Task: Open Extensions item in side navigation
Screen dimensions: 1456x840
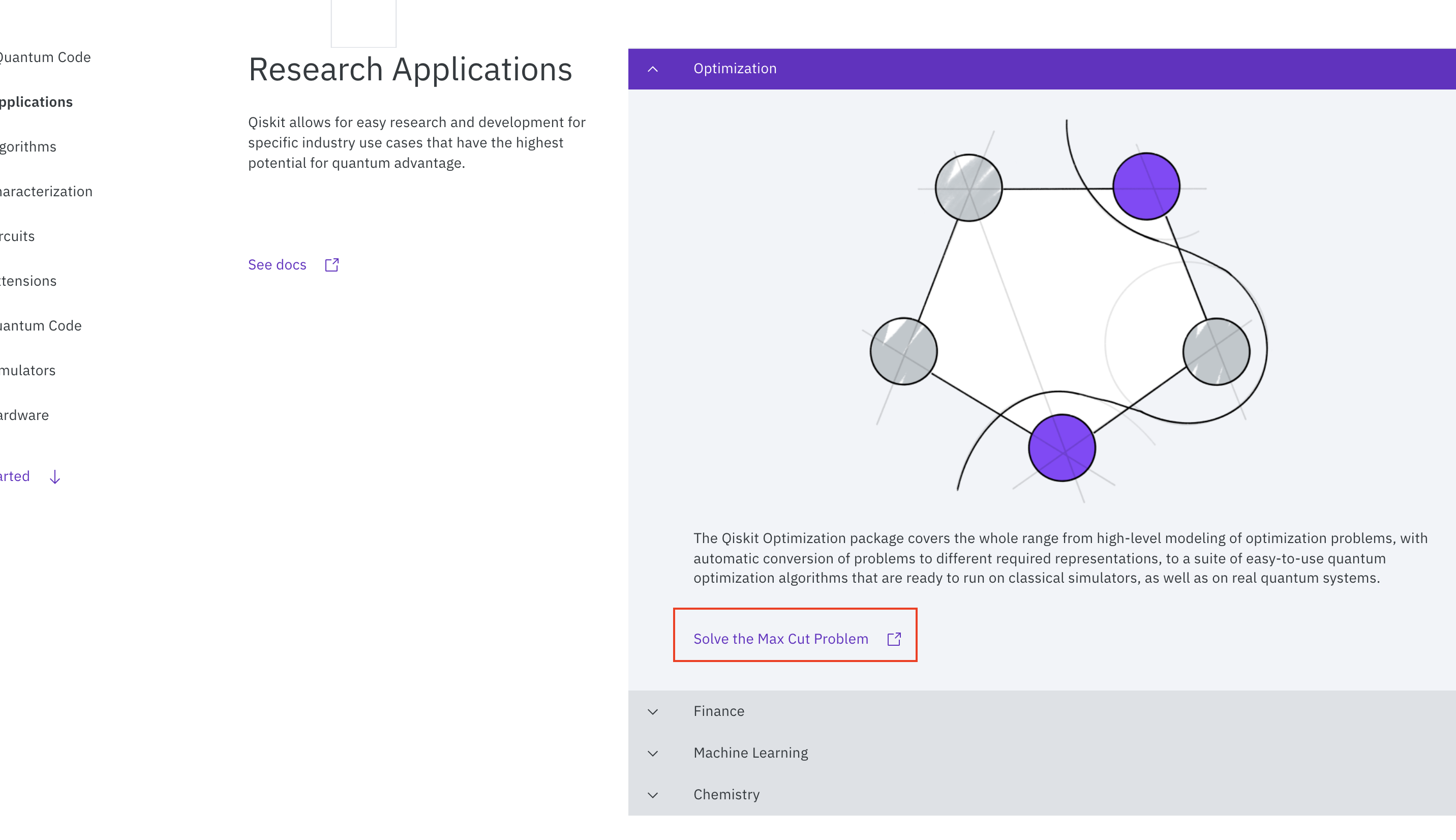Action: 28,281
